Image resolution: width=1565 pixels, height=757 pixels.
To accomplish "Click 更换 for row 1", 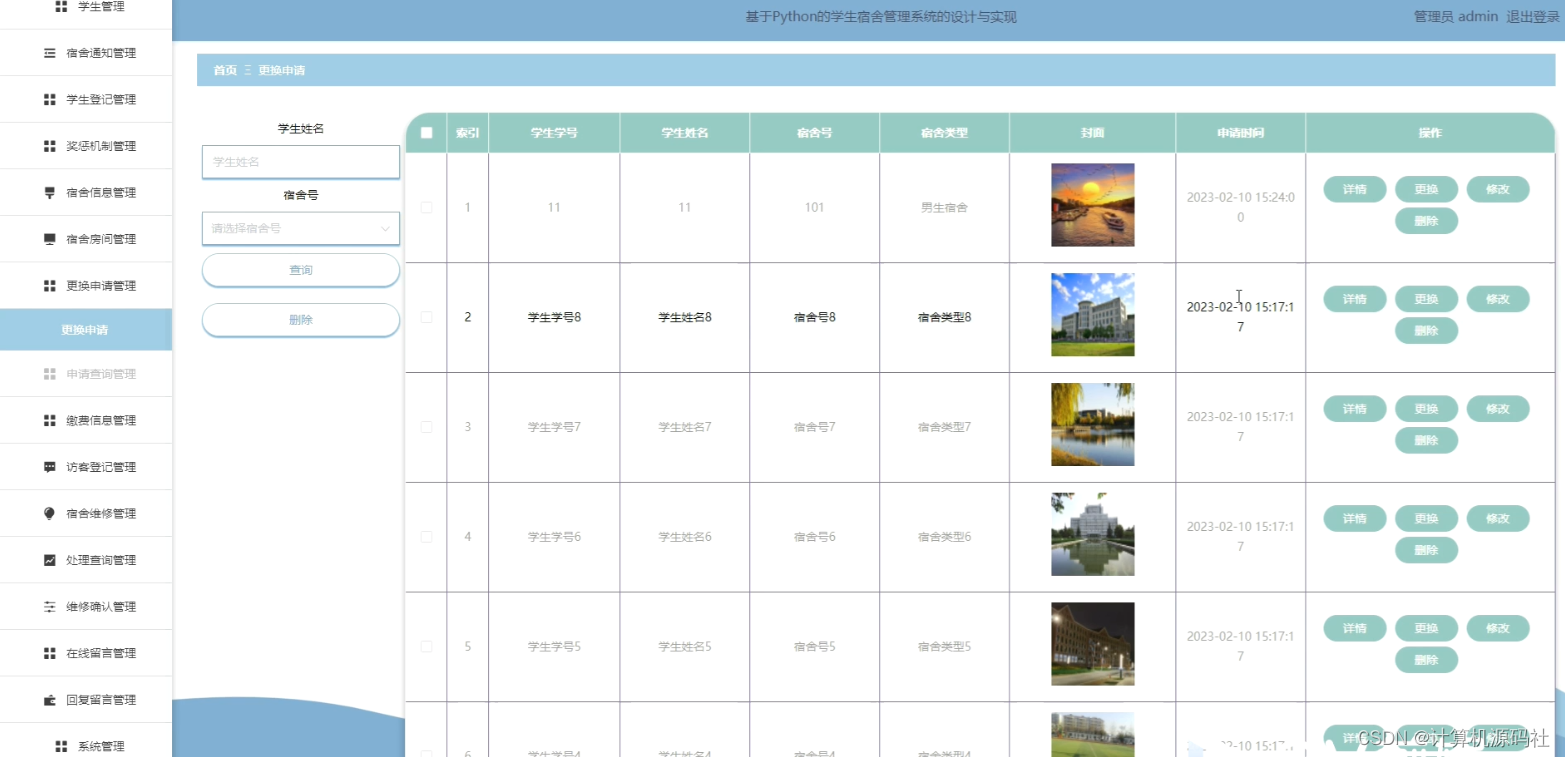I will pyautogui.click(x=1426, y=189).
